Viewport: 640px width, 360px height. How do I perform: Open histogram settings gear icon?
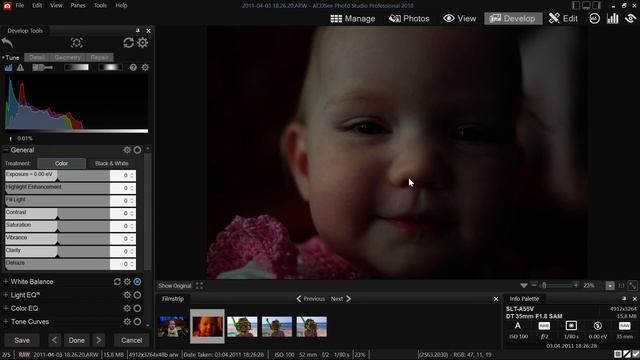(x=145, y=67)
